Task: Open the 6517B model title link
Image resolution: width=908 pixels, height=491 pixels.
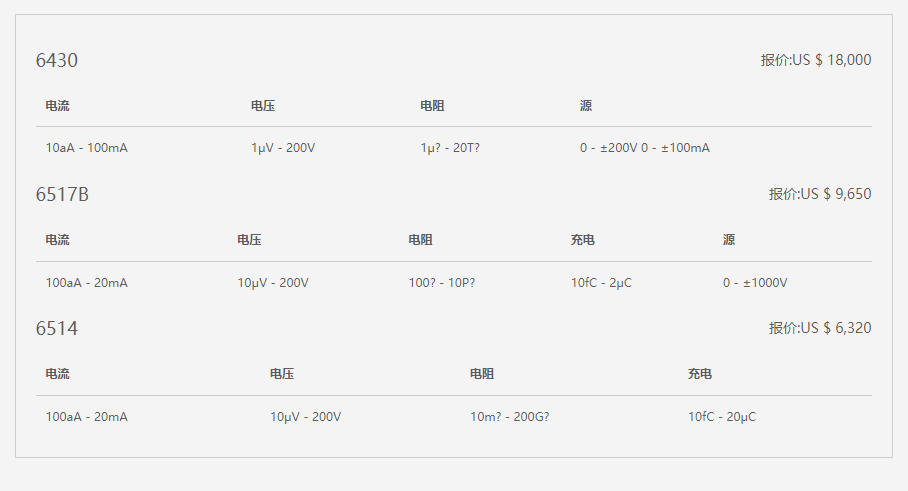Action: tap(62, 195)
